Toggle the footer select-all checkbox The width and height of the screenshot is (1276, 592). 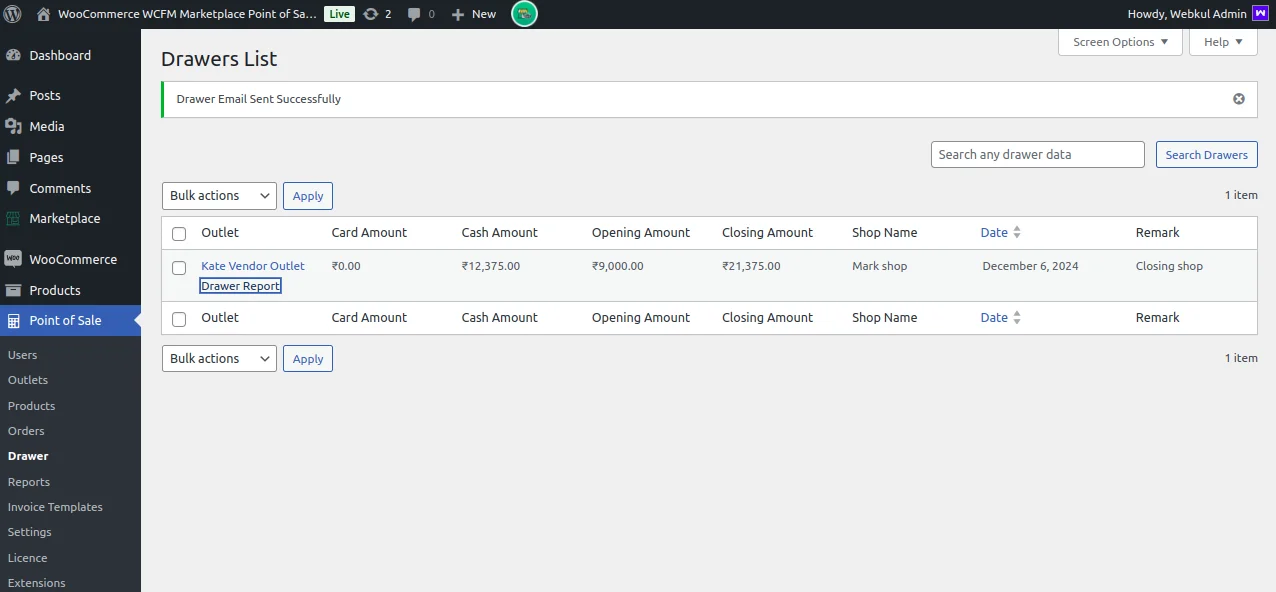coord(179,319)
